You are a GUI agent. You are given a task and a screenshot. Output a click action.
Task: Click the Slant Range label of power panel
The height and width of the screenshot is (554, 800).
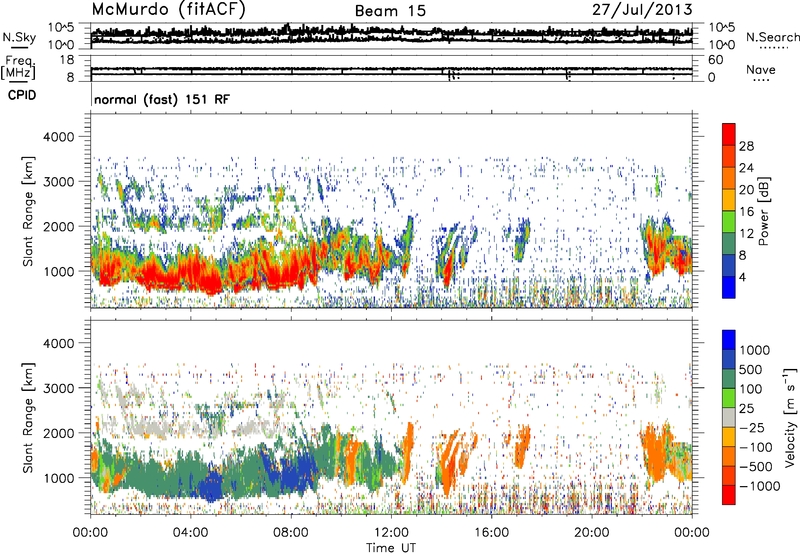point(28,211)
